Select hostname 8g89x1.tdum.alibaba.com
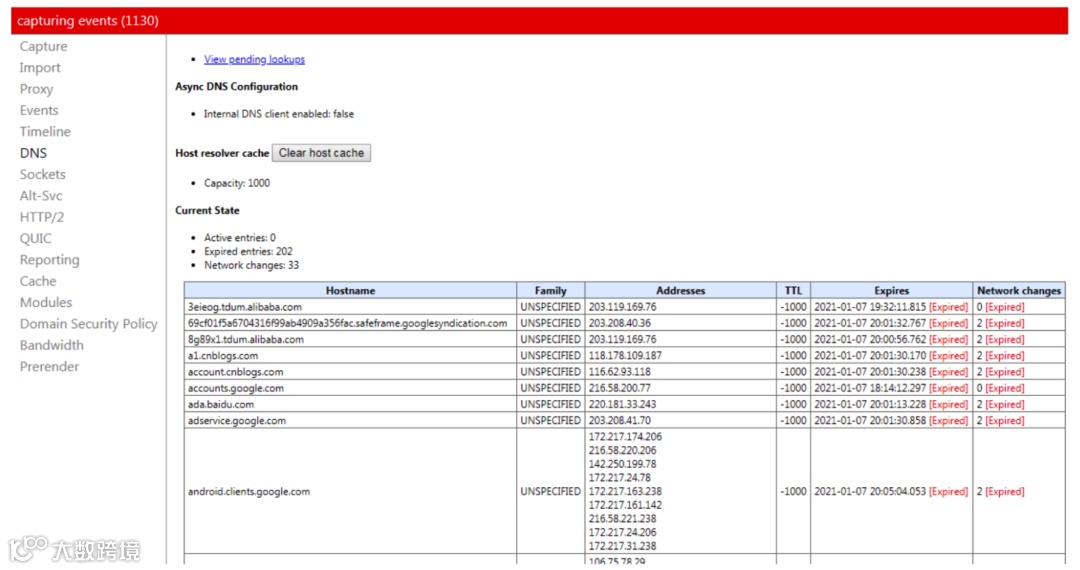 pyautogui.click(x=245, y=339)
